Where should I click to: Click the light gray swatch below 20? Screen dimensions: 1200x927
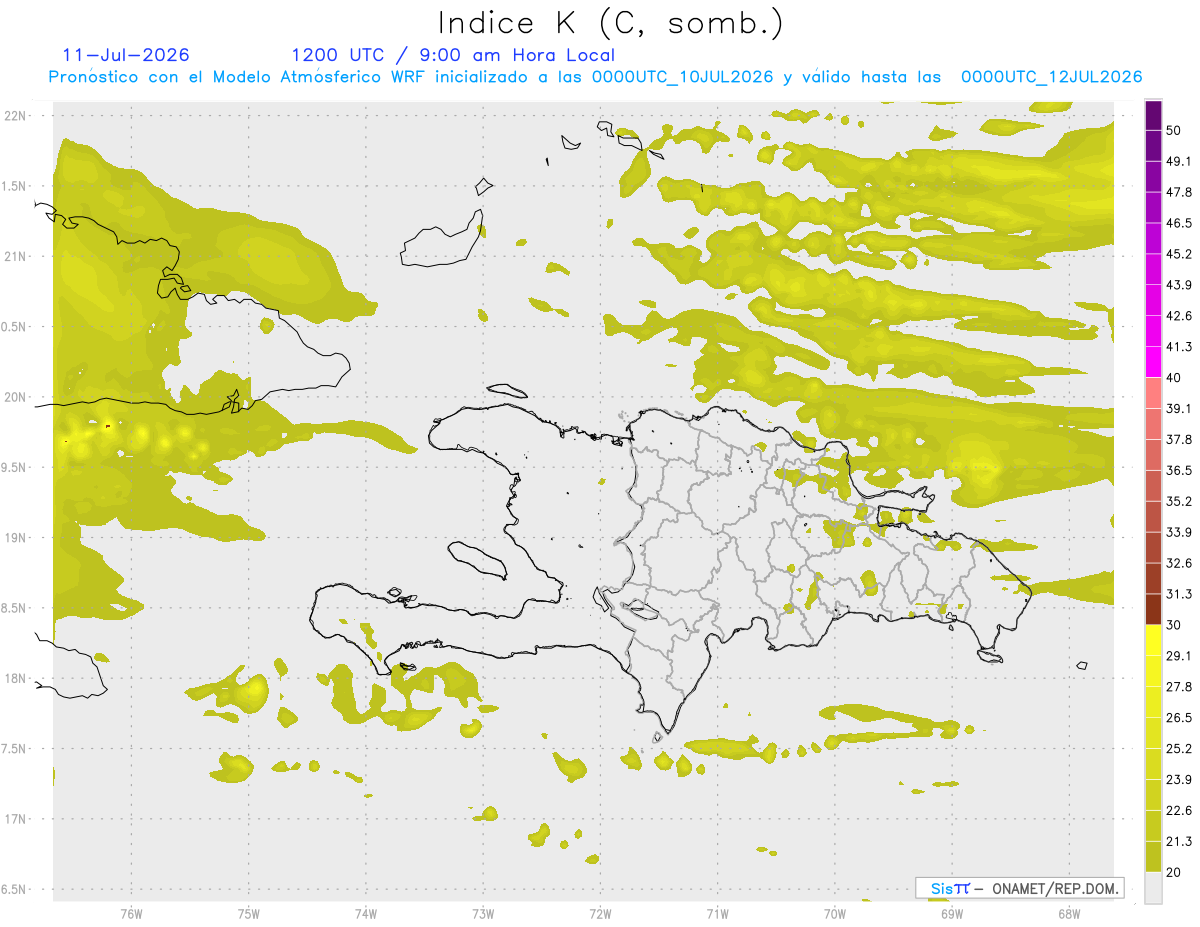1153,888
